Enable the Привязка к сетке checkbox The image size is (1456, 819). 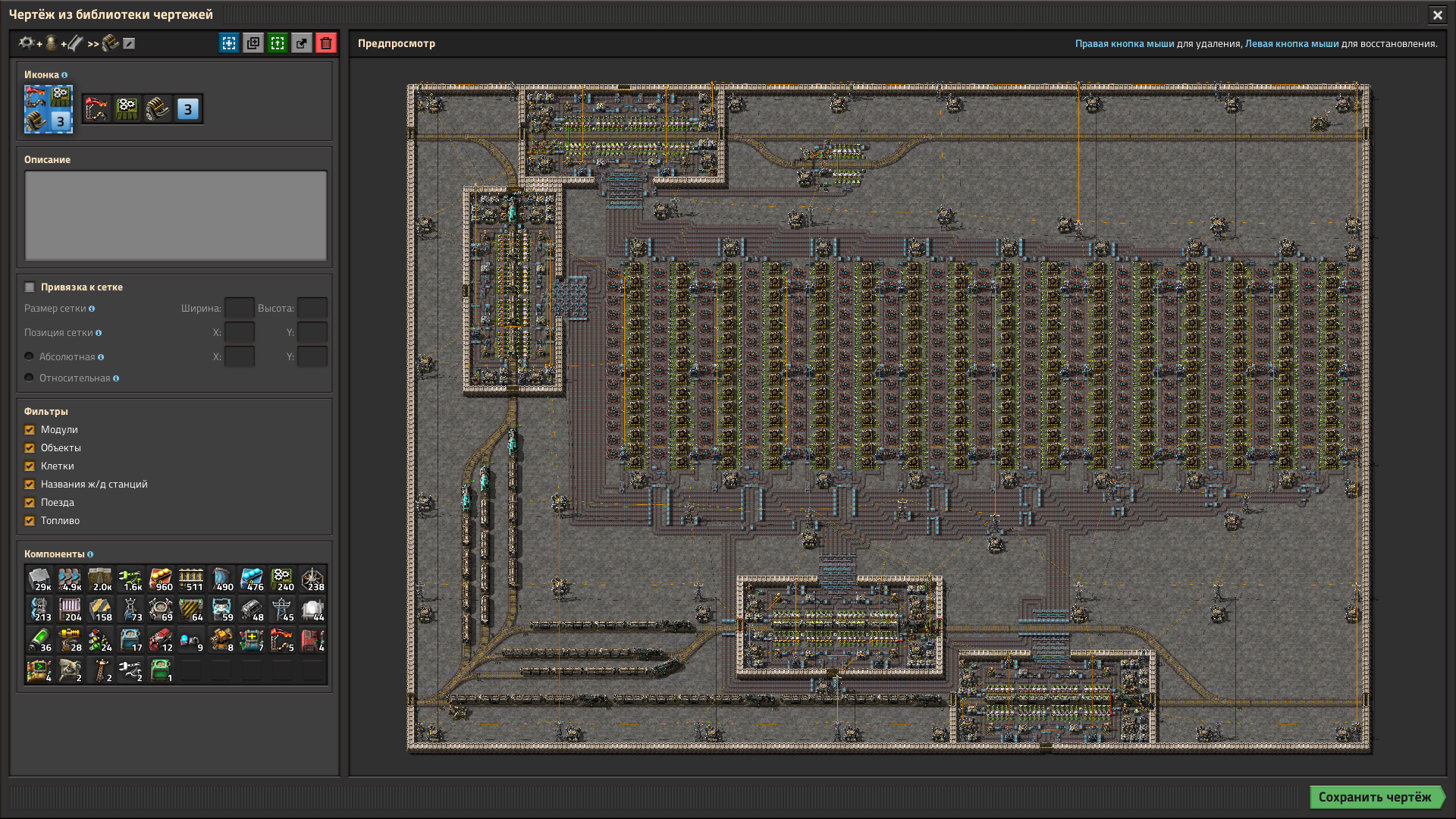30,287
